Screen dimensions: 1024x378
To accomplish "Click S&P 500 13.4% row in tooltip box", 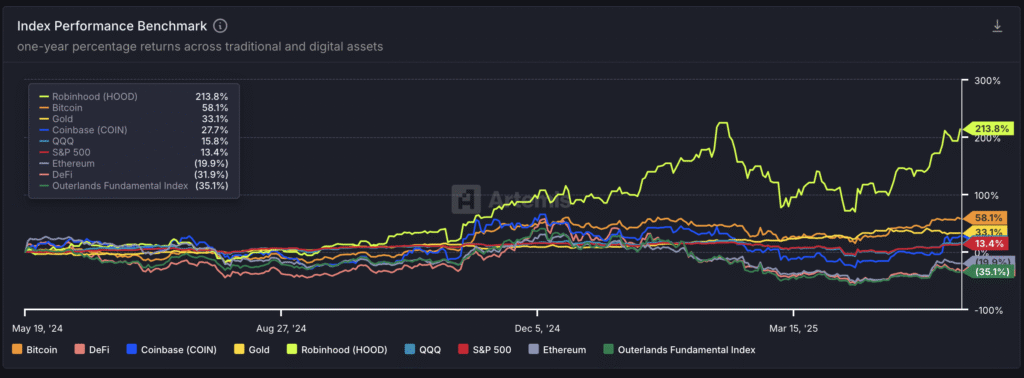I will [134, 152].
